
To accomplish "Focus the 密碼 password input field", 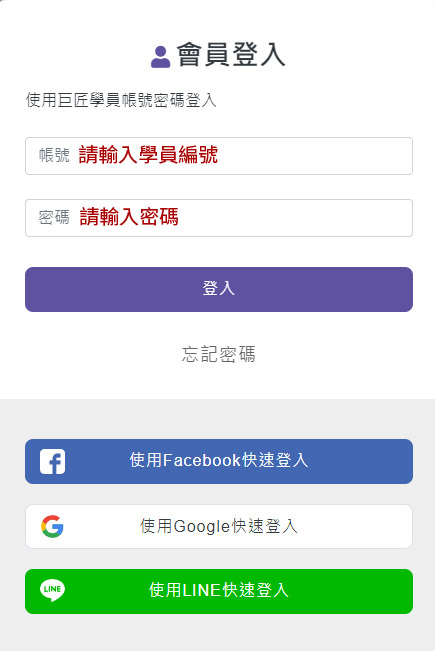I will 219,218.
